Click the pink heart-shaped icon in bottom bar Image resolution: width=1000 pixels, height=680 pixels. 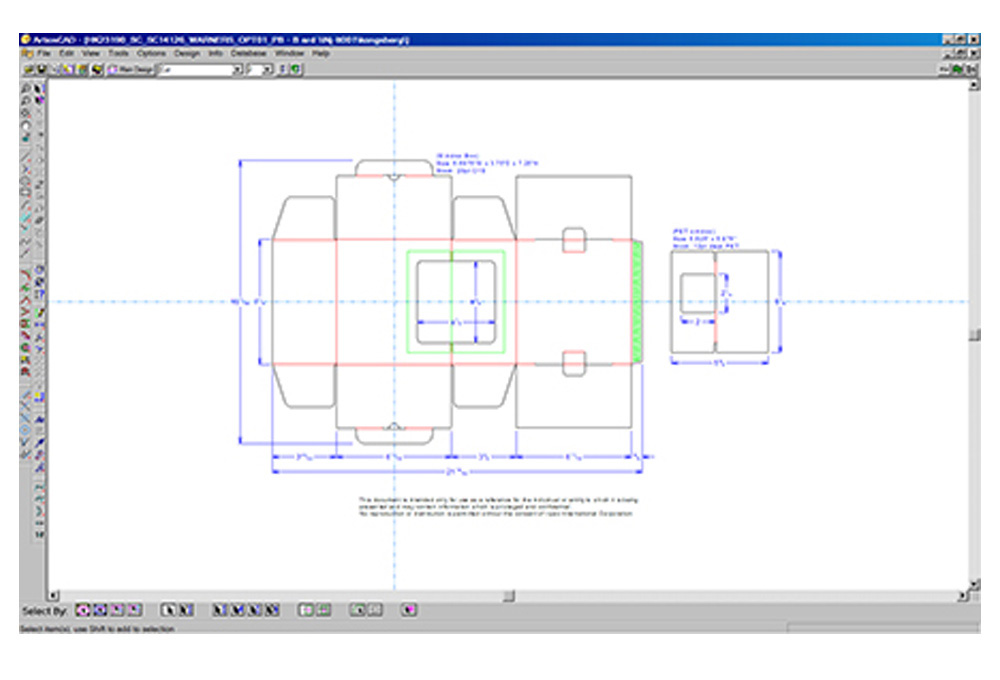[x=408, y=609]
